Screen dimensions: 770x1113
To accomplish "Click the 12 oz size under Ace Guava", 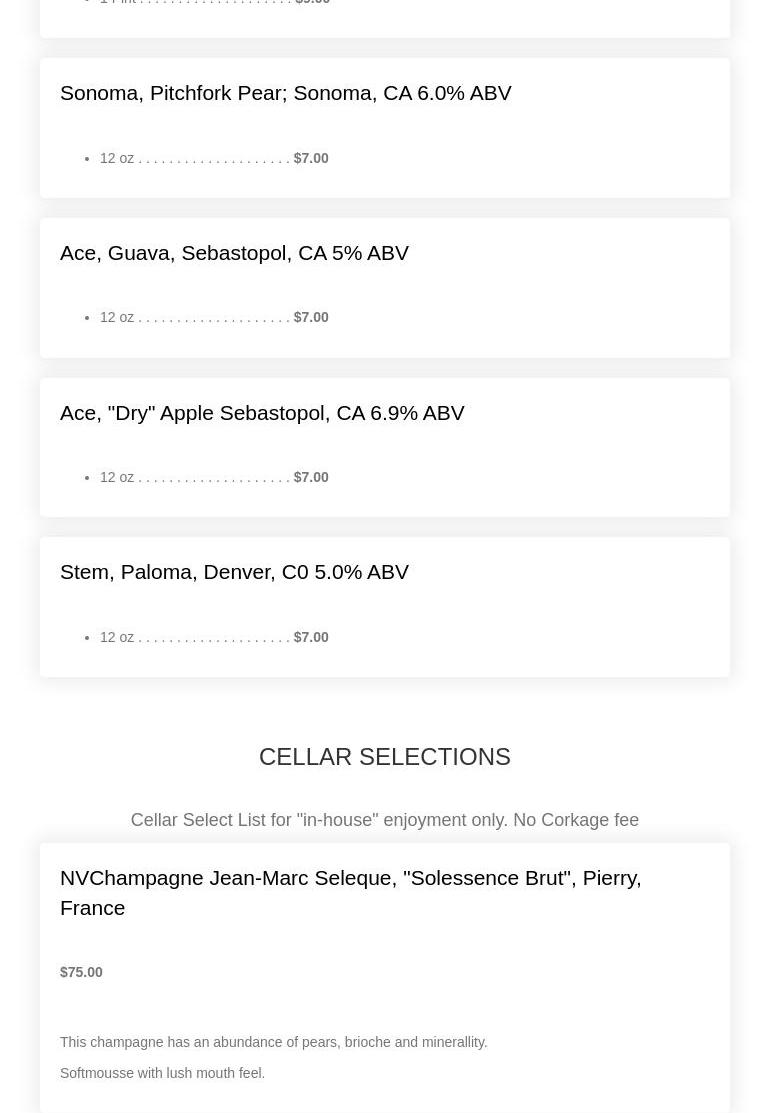I will [117, 317].
